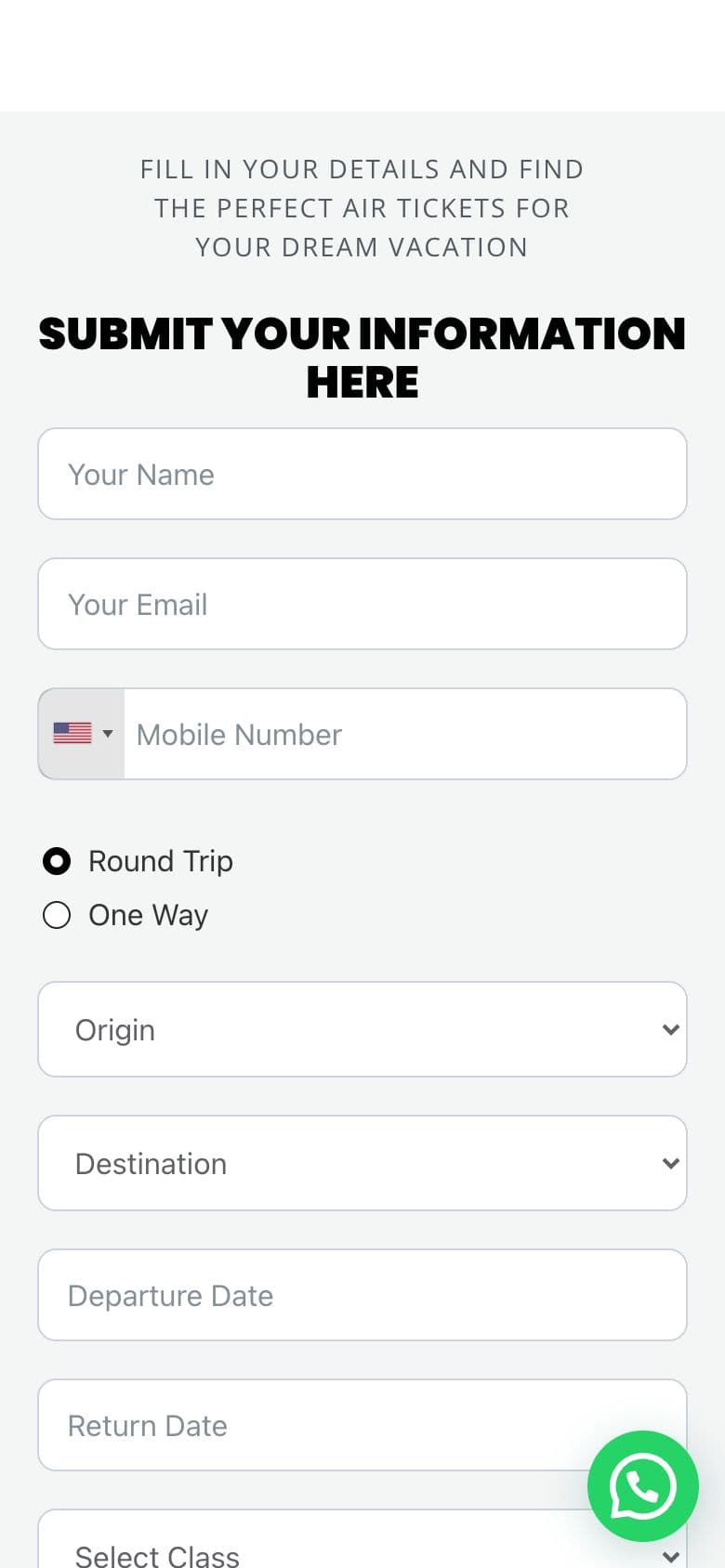Open the WhatsApp chat floating icon
Viewport: 725px width, 1568px height.
[x=642, y=1486]
